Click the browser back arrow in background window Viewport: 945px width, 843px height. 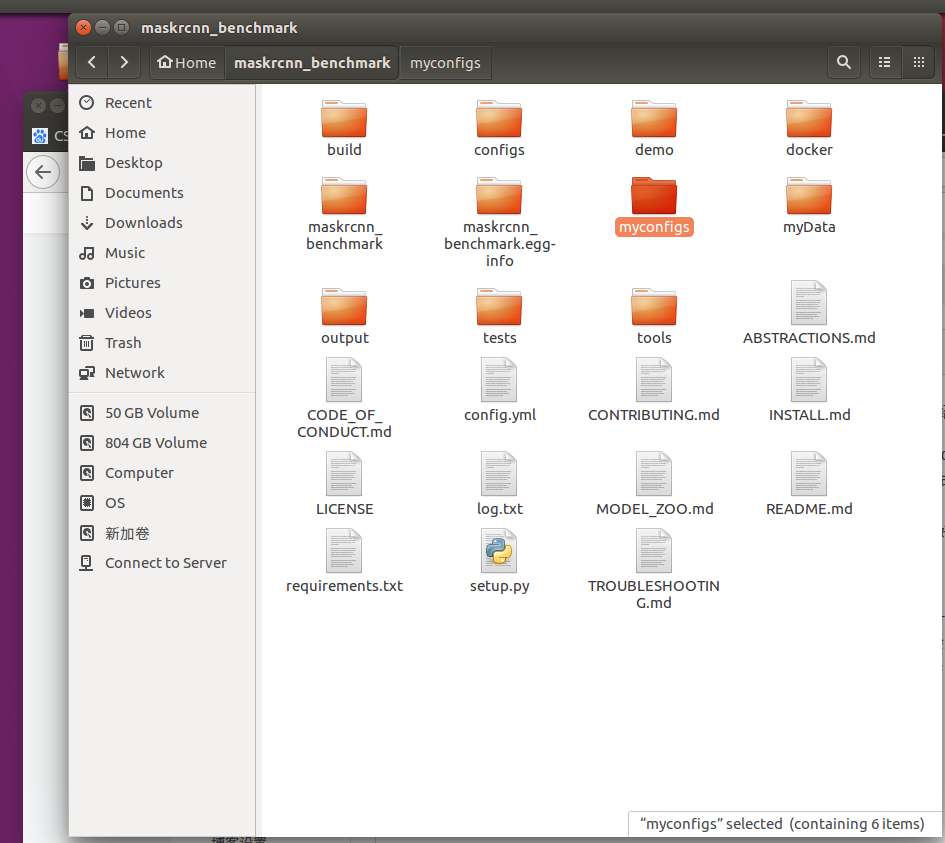point(43,172)
